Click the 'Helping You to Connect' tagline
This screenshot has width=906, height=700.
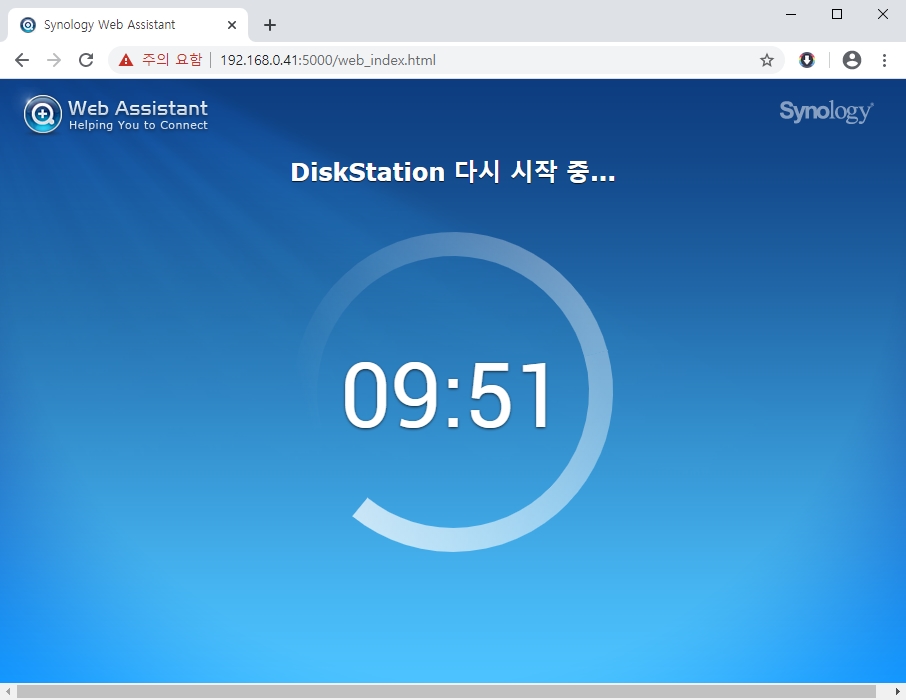click(138, 125)
